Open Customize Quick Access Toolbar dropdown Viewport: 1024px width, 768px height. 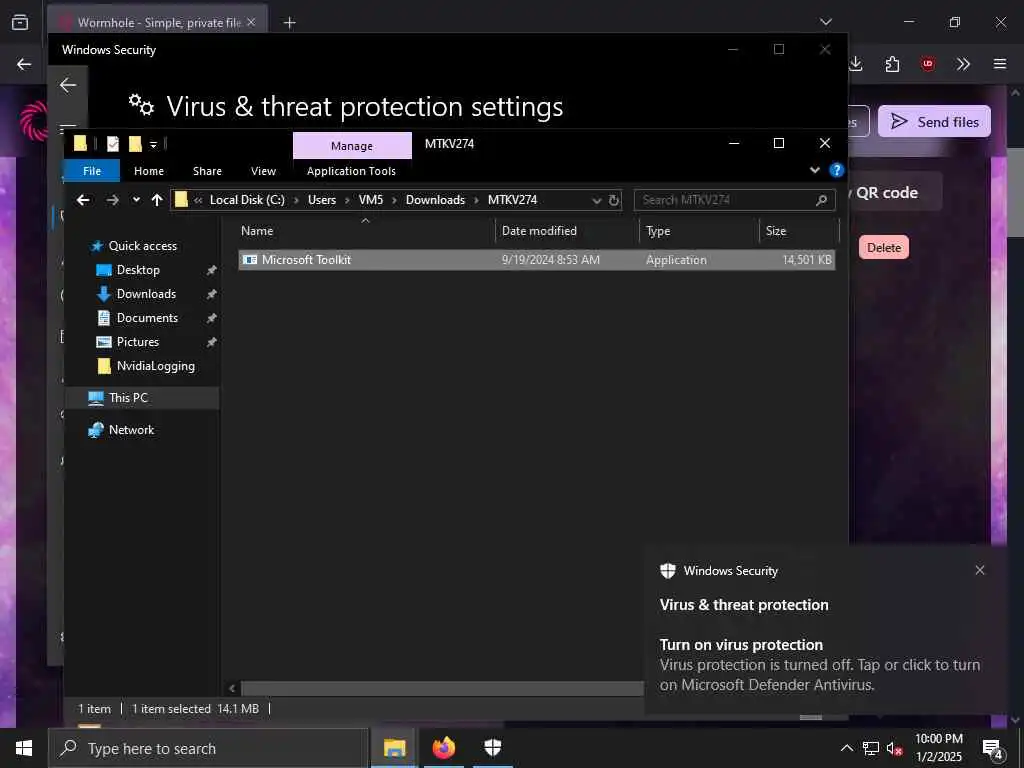tap(153, 144)
